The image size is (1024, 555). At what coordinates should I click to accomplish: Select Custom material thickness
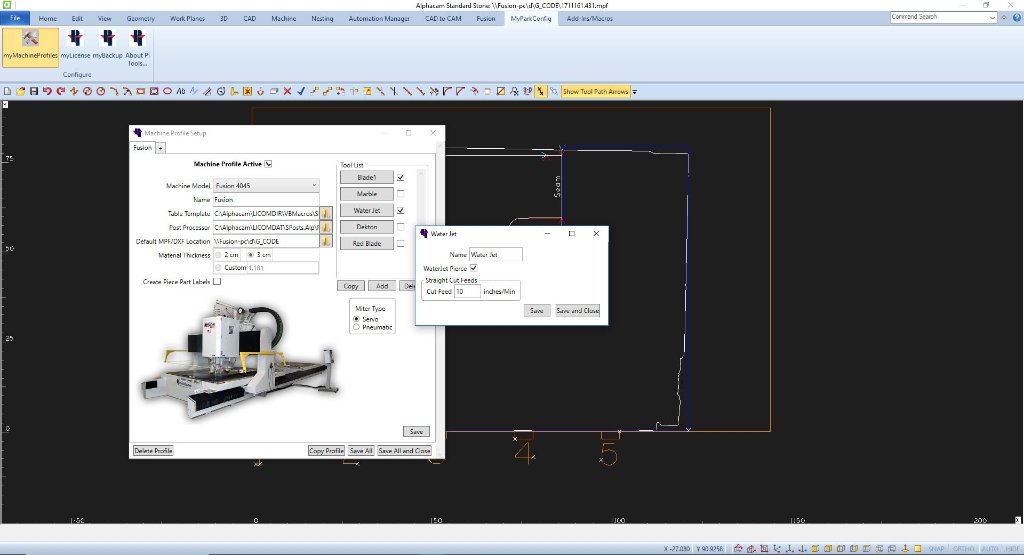pyautogui.click(x=219, y=268)
